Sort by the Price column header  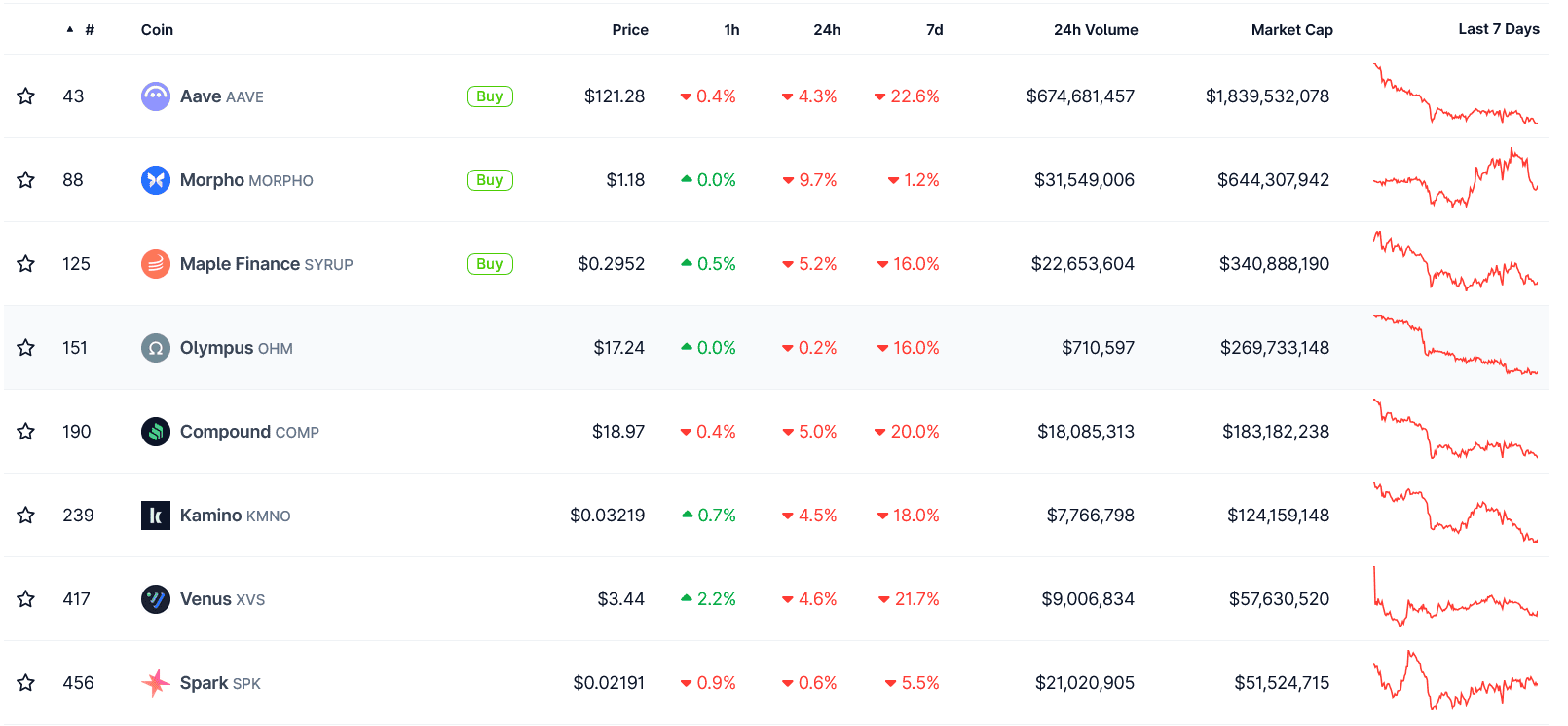click(629, 30)
